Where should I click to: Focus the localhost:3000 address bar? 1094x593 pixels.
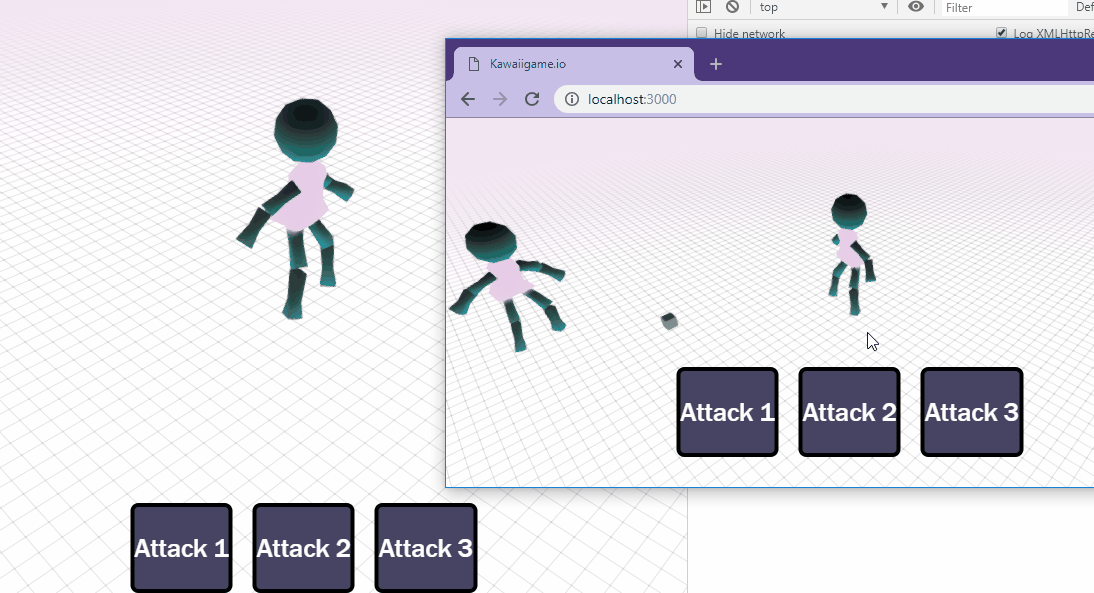click(x=823, y=99)
